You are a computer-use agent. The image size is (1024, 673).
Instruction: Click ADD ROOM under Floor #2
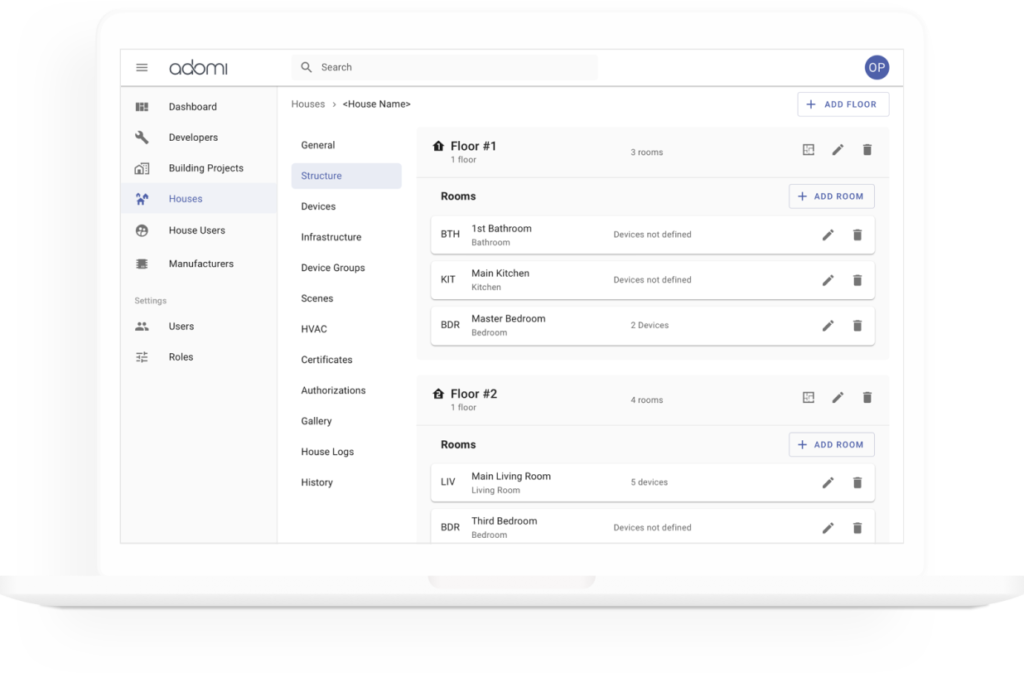click(x=831, y=445)
